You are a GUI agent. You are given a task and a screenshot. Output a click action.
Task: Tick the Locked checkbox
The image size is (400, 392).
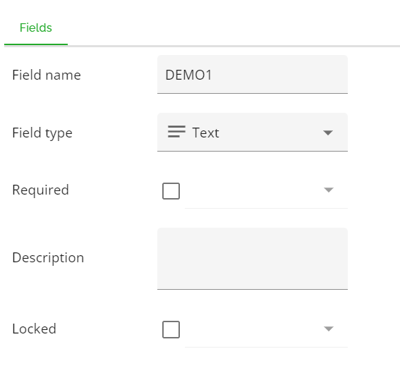[171, 329]
